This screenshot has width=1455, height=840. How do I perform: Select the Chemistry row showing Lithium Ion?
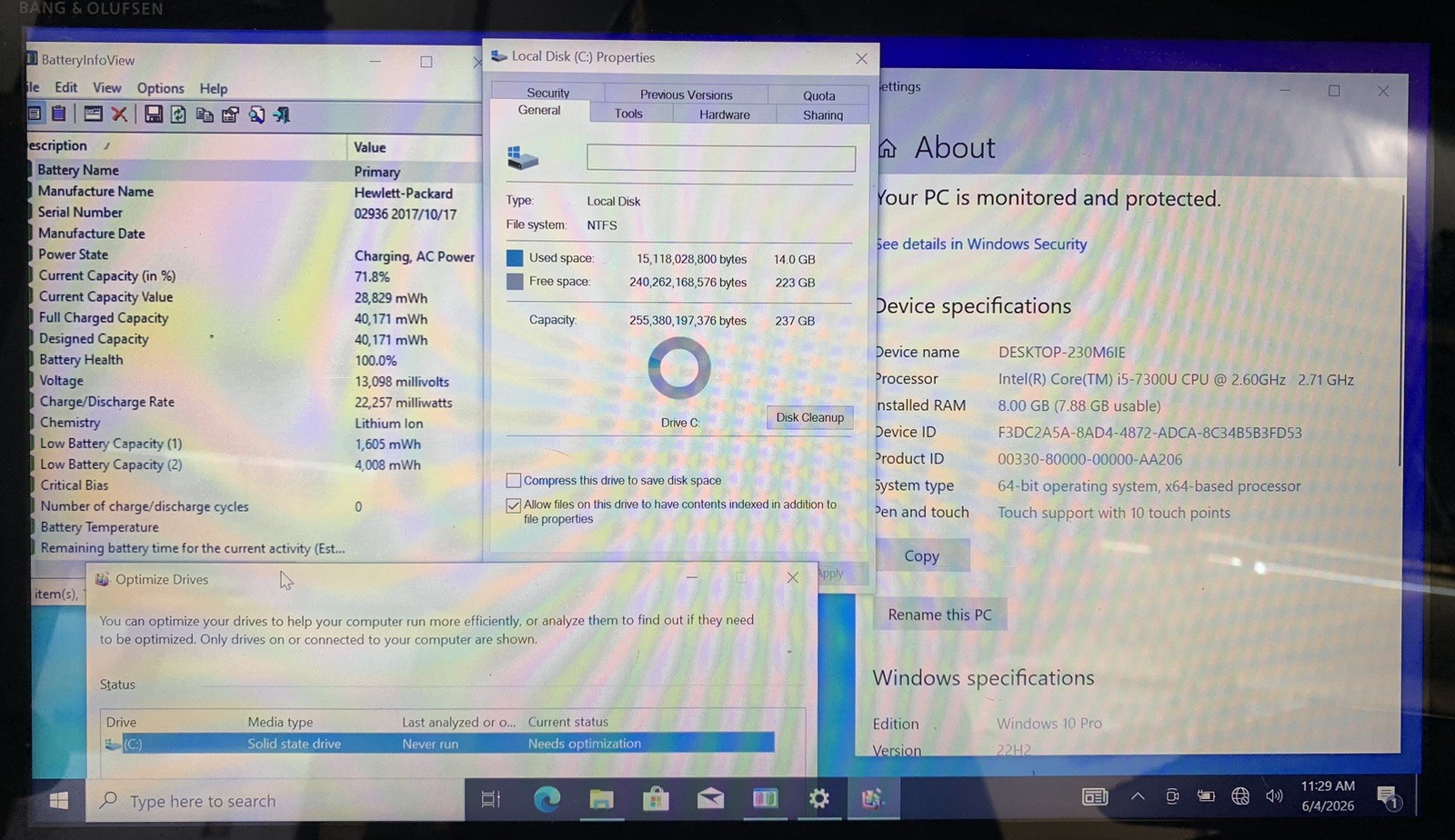256,423
